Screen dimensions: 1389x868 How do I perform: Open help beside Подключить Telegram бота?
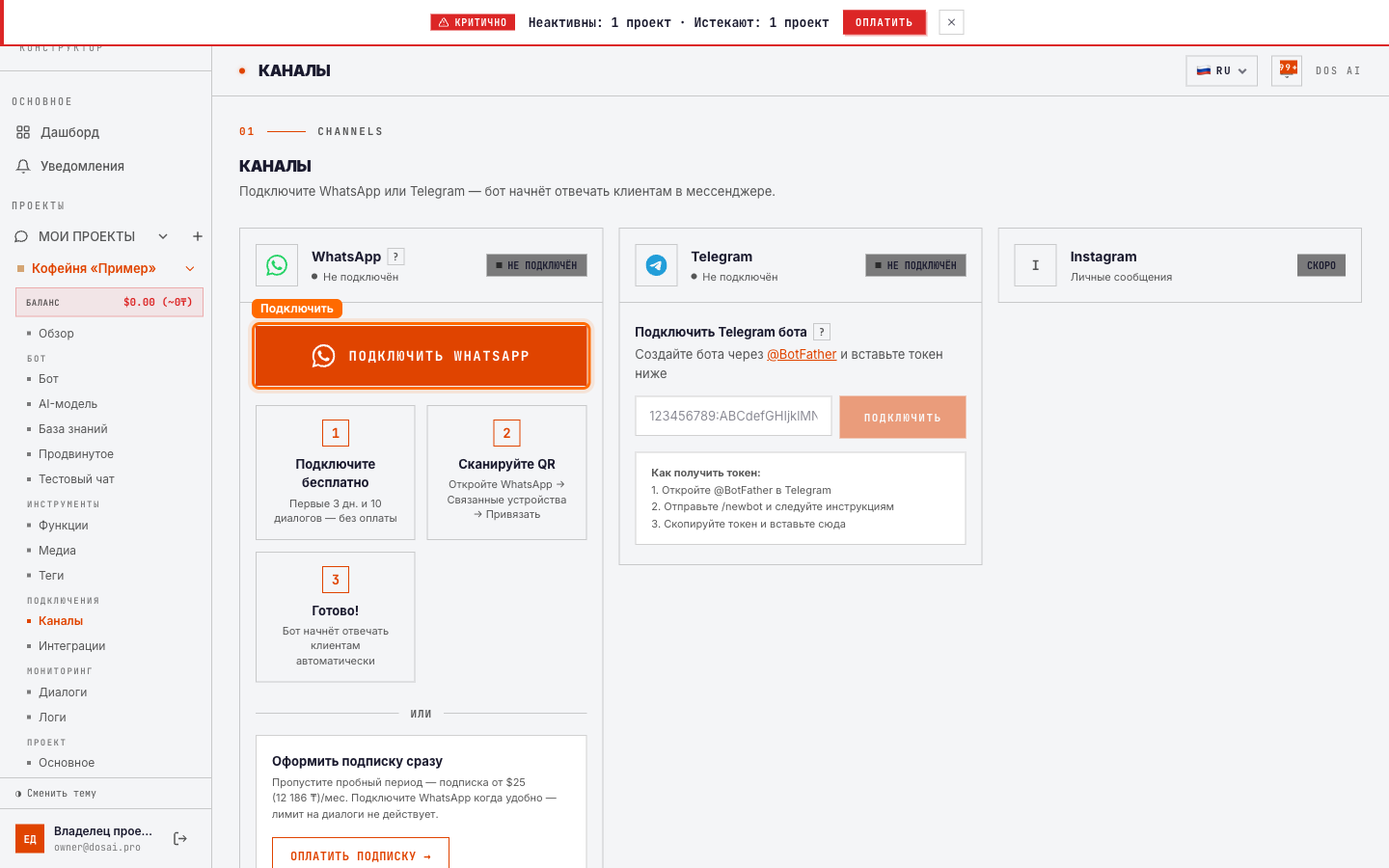(x=822, y=332)
